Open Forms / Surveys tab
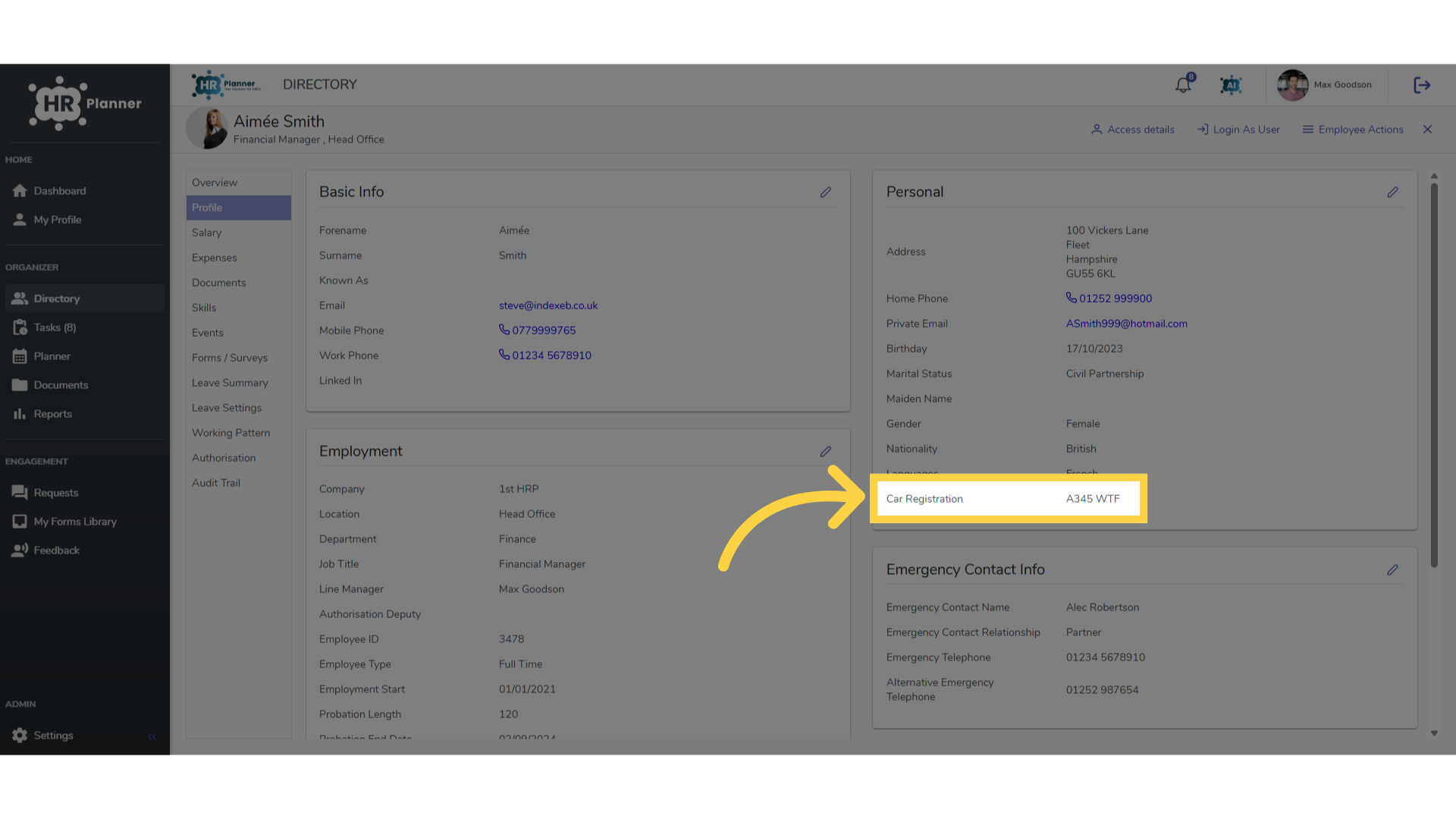The width and height of the screenshot is (1456, 819). [239, 358]
